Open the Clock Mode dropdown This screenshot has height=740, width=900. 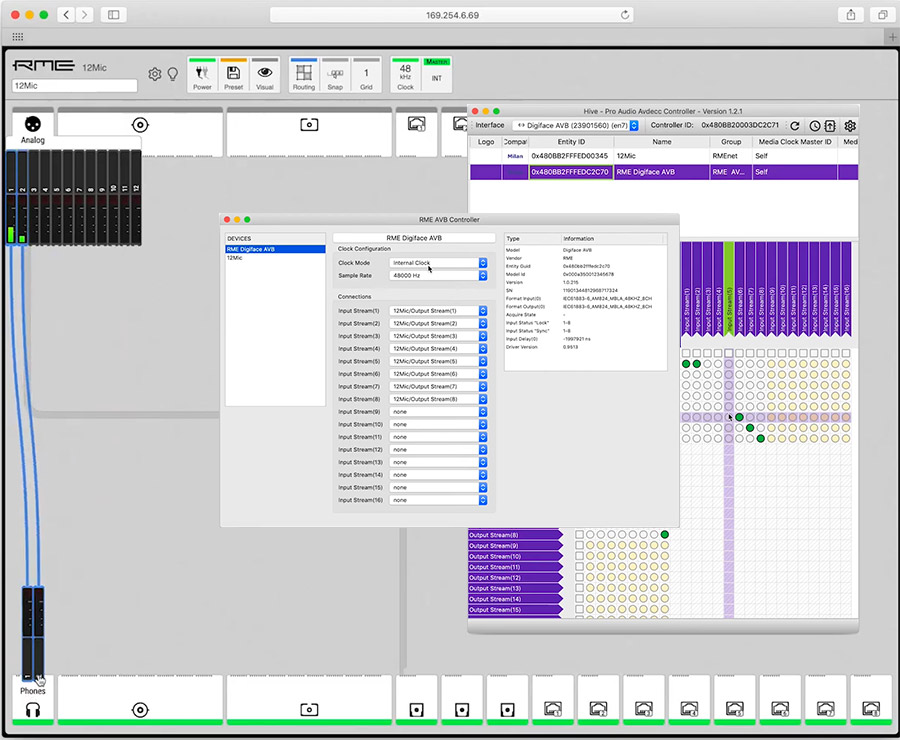tap(438, 263)
